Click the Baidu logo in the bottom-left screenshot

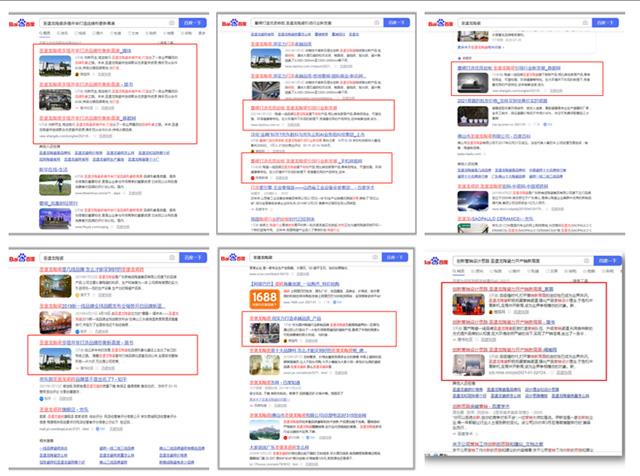pos(22,258)
